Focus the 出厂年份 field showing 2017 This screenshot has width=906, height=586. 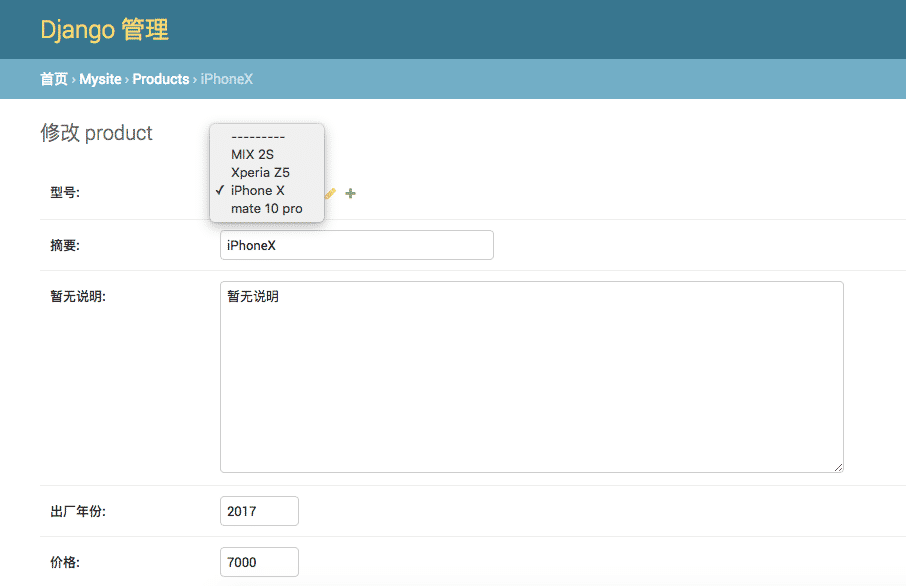[x=259, y=511]
